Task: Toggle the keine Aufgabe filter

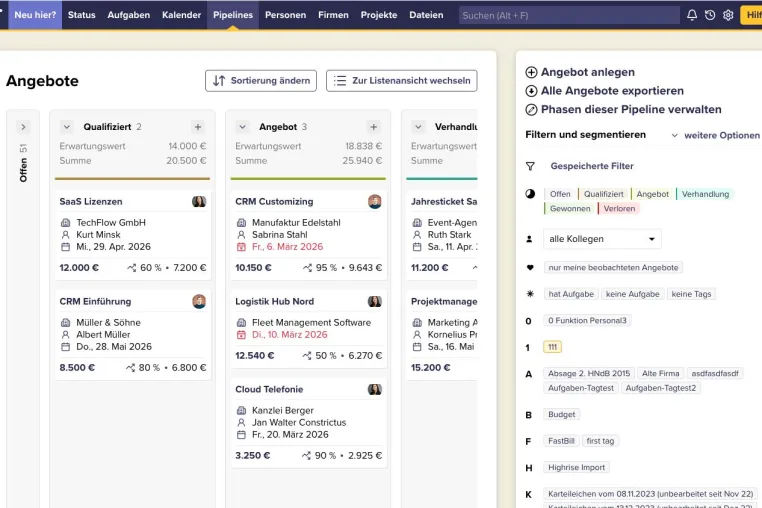Action: pos(632,294)
